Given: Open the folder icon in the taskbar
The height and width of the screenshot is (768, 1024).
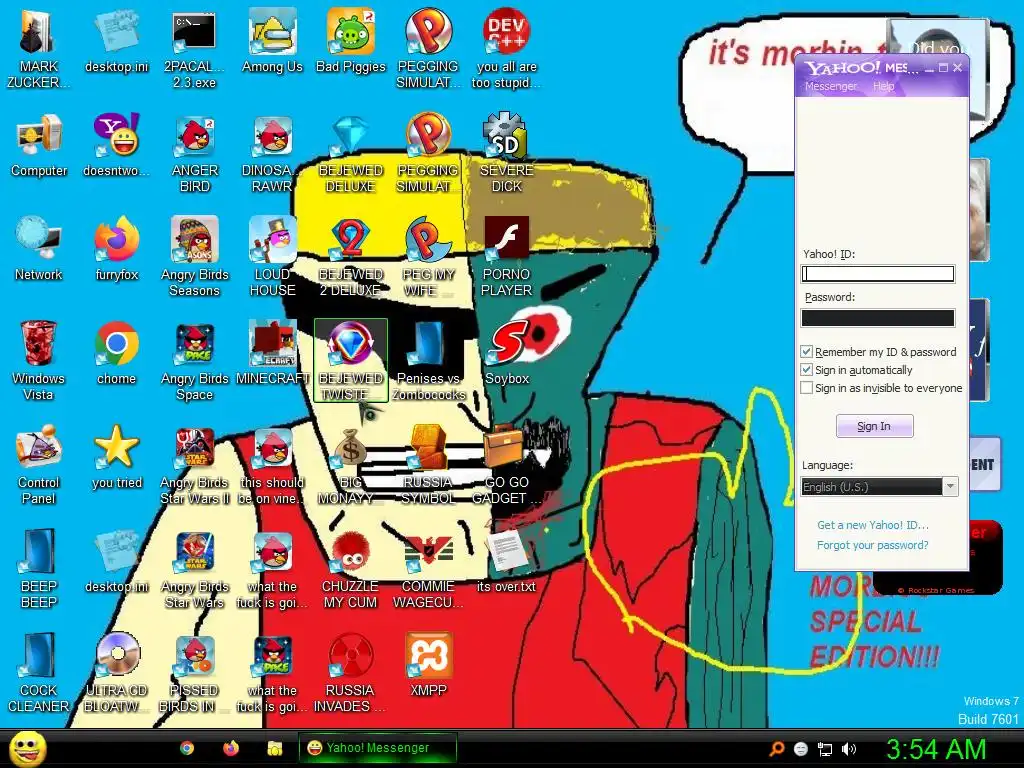Looking at the screenshot, I should pyautogui.click(x=274, y=748).
